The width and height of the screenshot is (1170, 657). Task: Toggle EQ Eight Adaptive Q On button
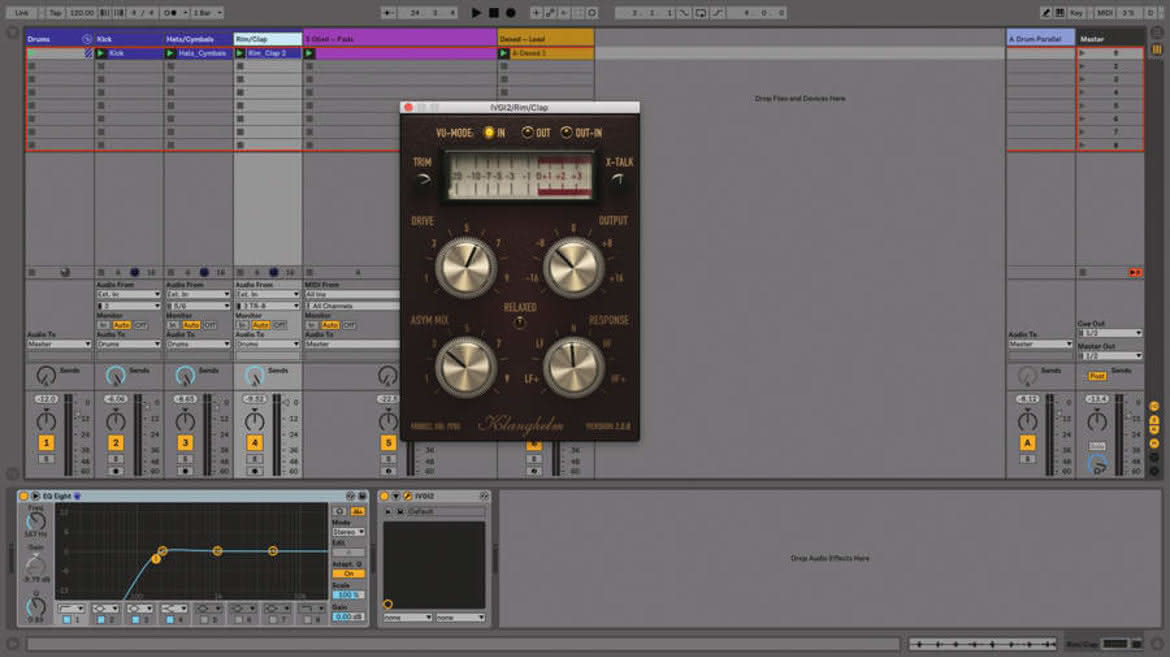pos(348,573)
